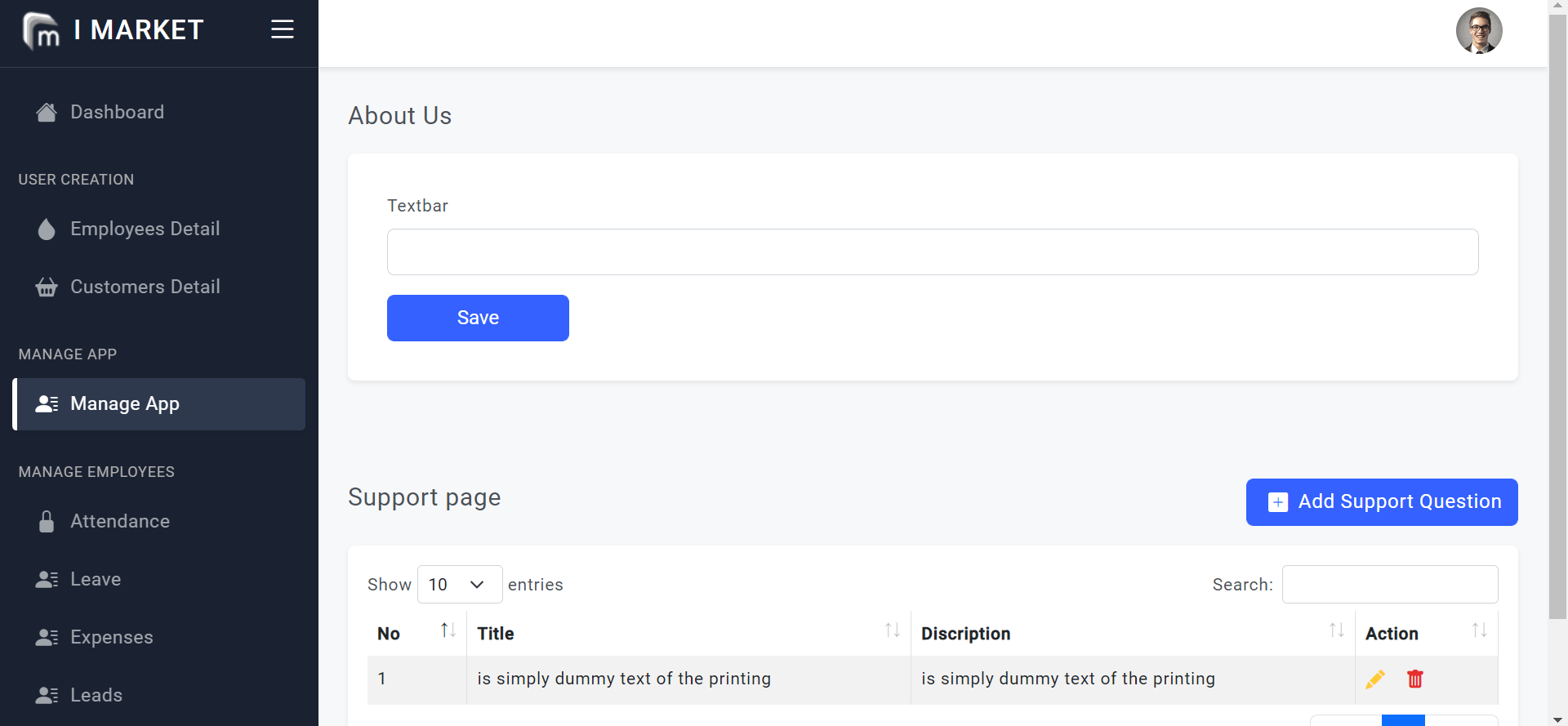Click the Attendance lock icon
1568x726 pixels.
tap(47, 522)
